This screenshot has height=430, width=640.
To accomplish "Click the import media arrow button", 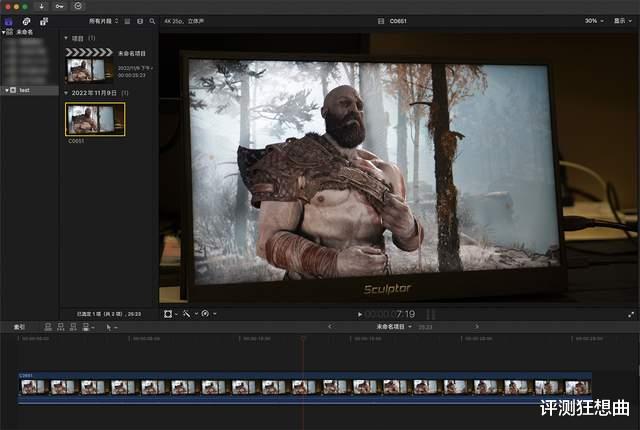I will (42, 6).
